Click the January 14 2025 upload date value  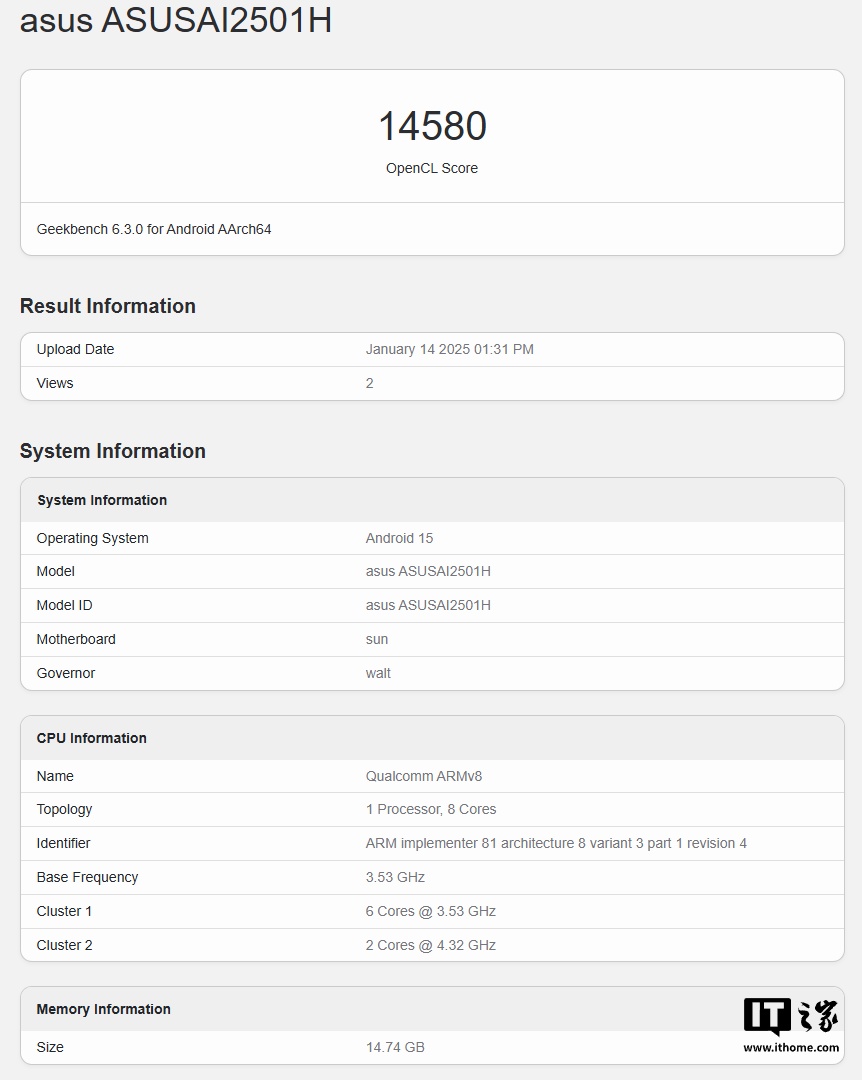[x=449, y=349]
